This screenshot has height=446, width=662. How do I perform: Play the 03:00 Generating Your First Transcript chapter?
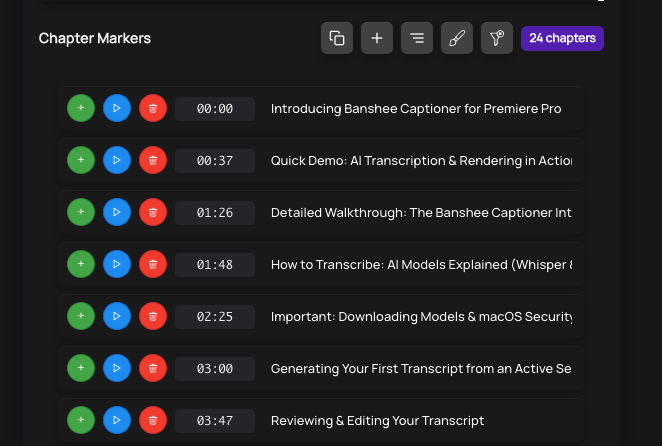tap(117, 368)
